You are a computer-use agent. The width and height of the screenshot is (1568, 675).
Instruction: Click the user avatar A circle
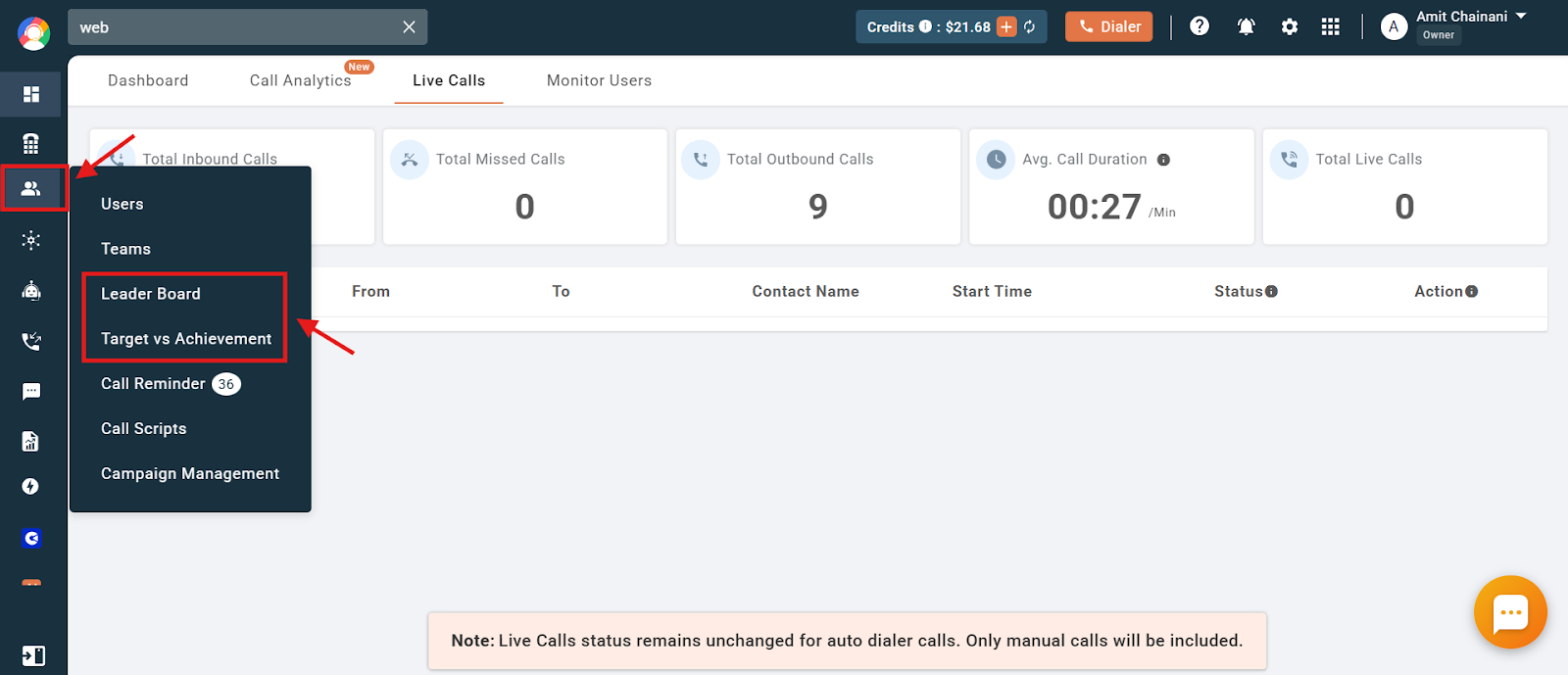1394,27
